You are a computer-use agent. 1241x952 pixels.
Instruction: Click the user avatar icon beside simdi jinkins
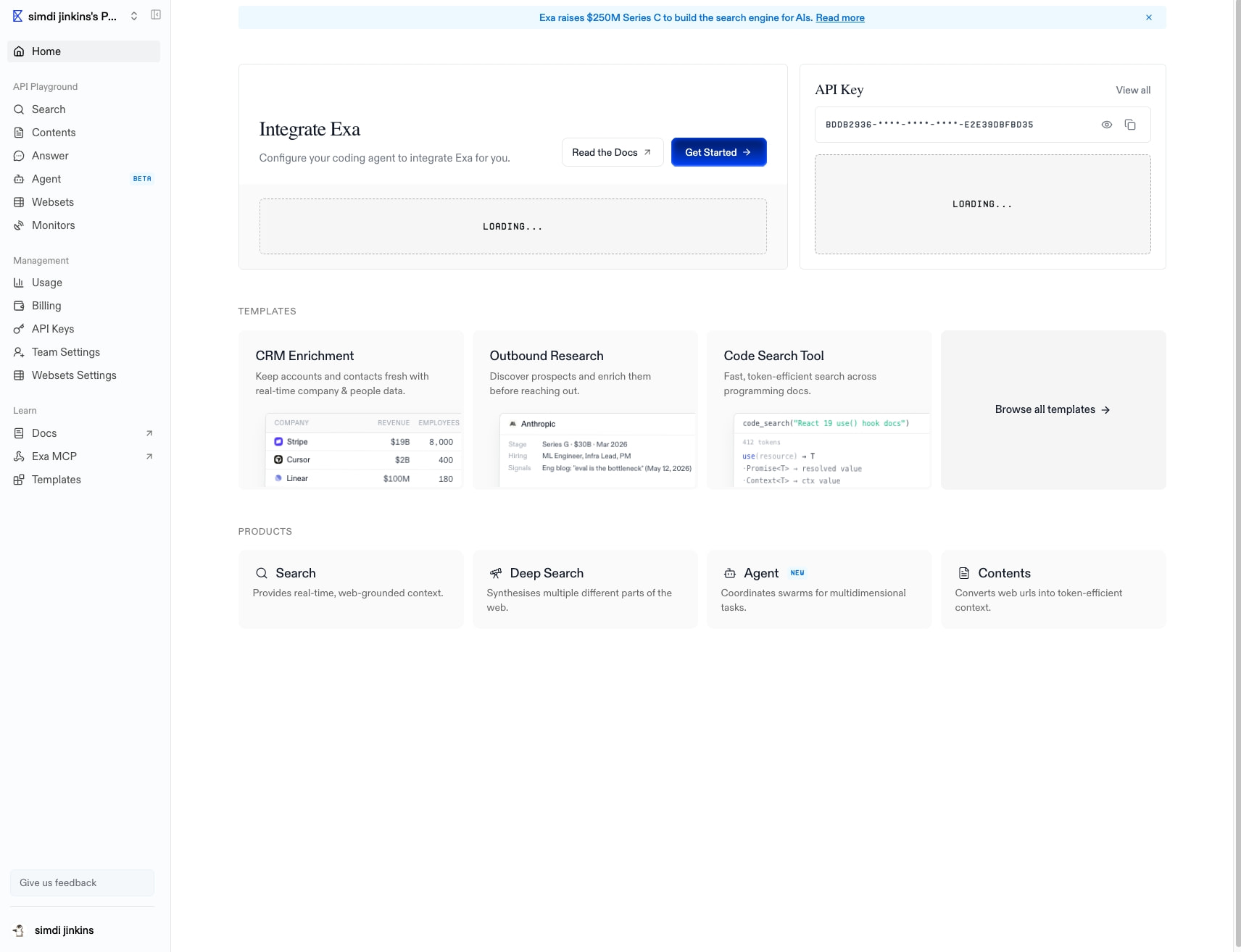tap(19, 930)
